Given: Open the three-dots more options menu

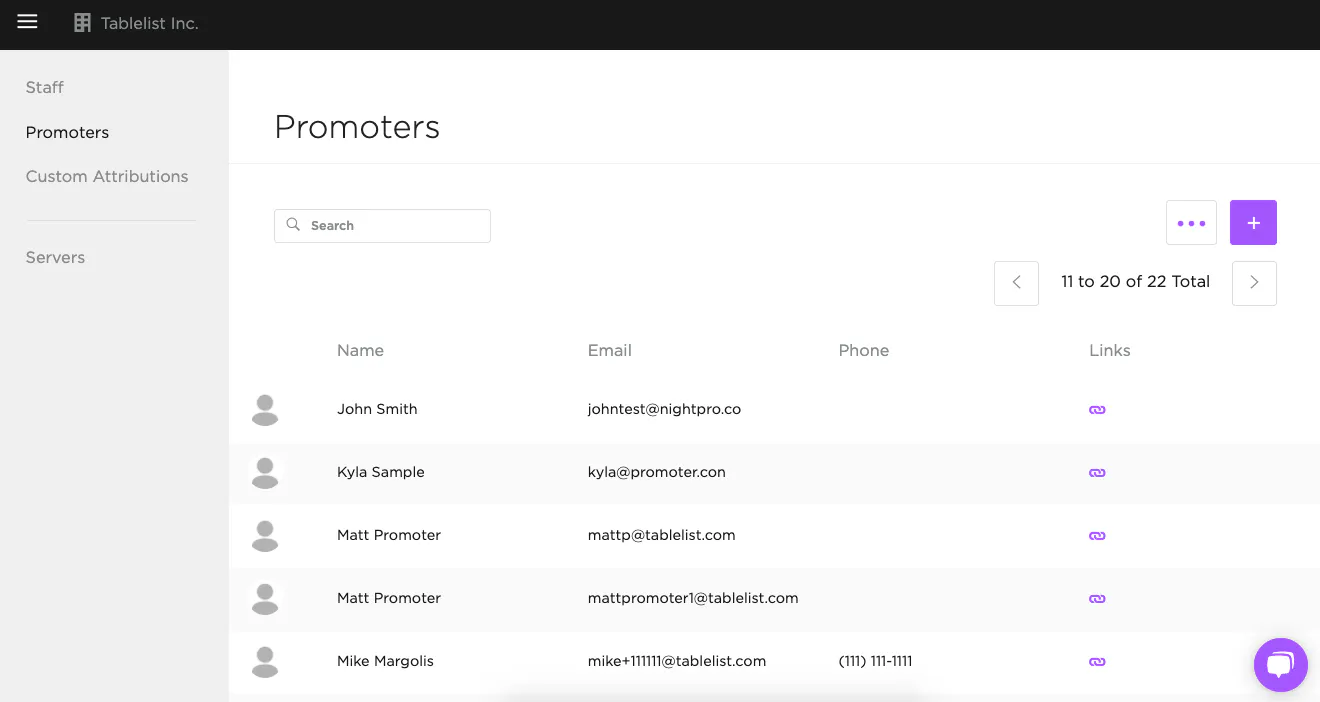Looking at the screenshot, I should [x=1191, y=223].
